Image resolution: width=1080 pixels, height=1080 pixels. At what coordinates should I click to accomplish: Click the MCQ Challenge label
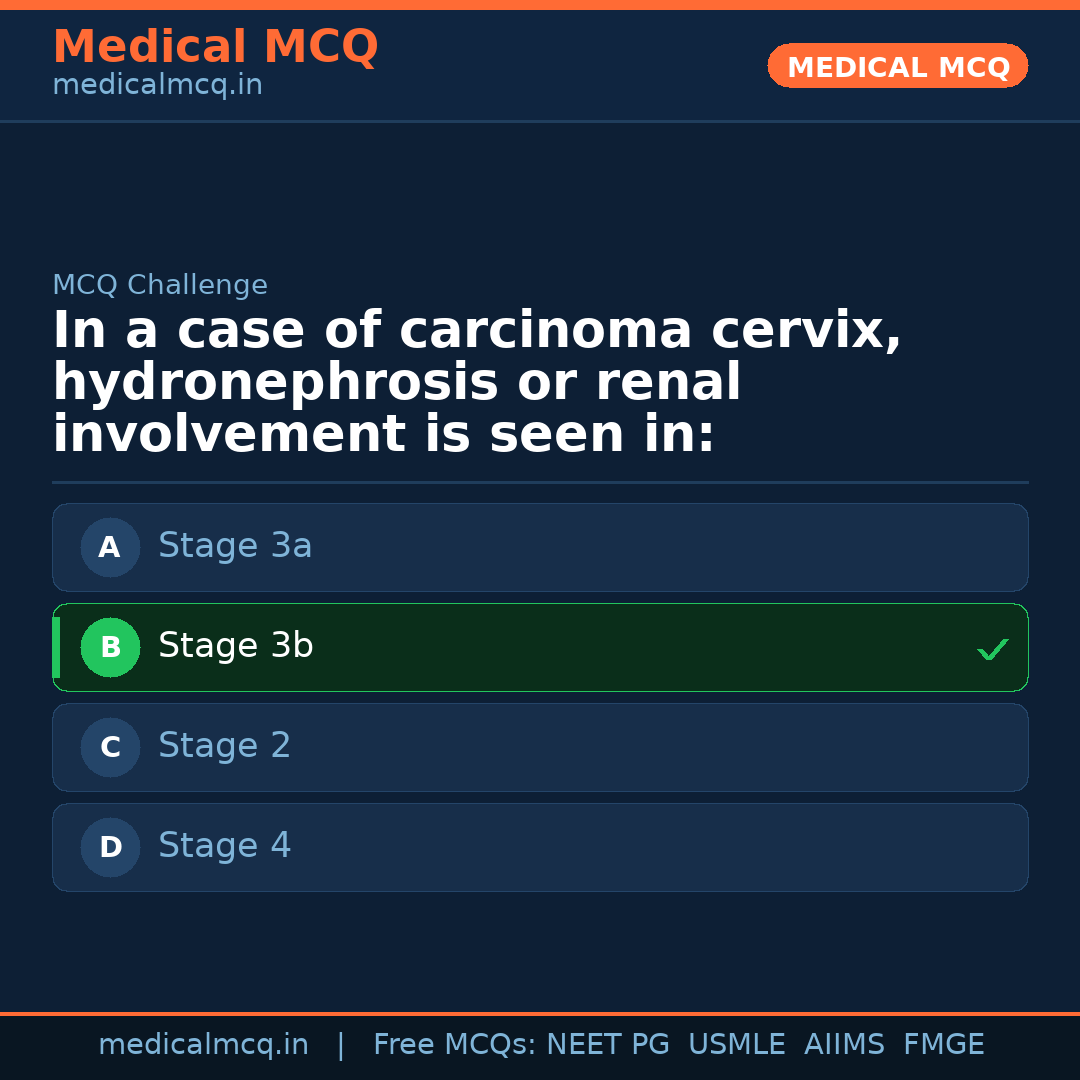click(160, 285)
